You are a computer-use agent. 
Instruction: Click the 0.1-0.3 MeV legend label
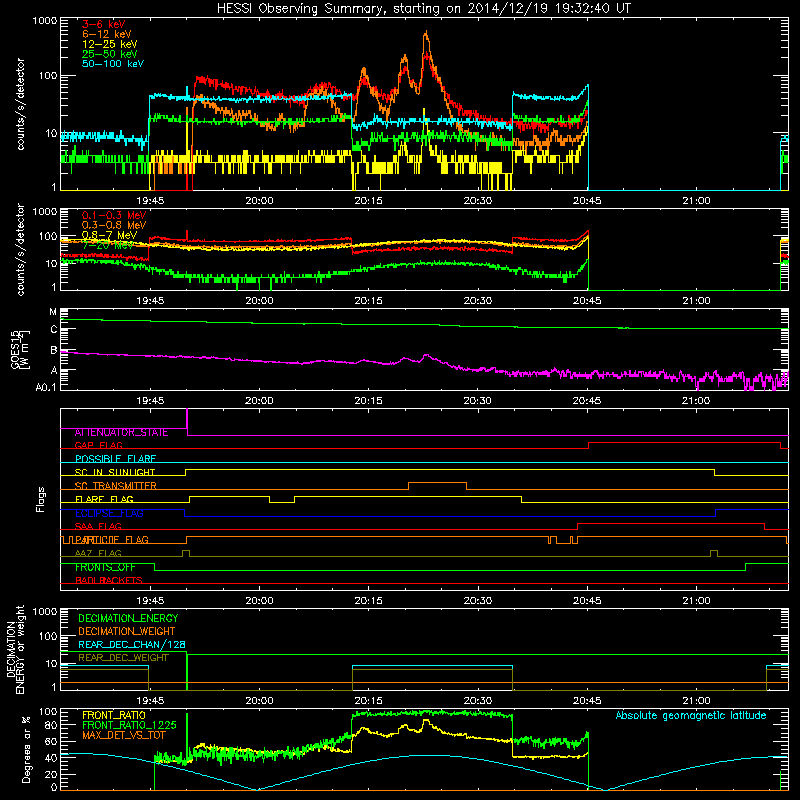(114, 215)
